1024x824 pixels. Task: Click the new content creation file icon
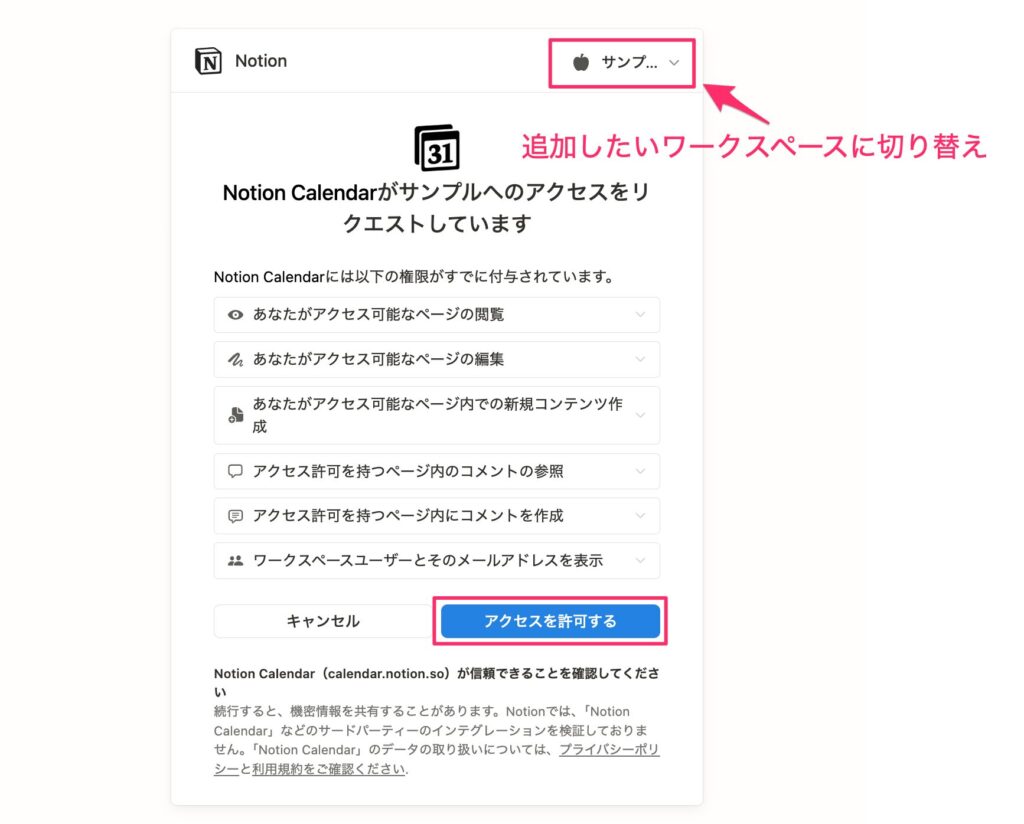[235, 415]
